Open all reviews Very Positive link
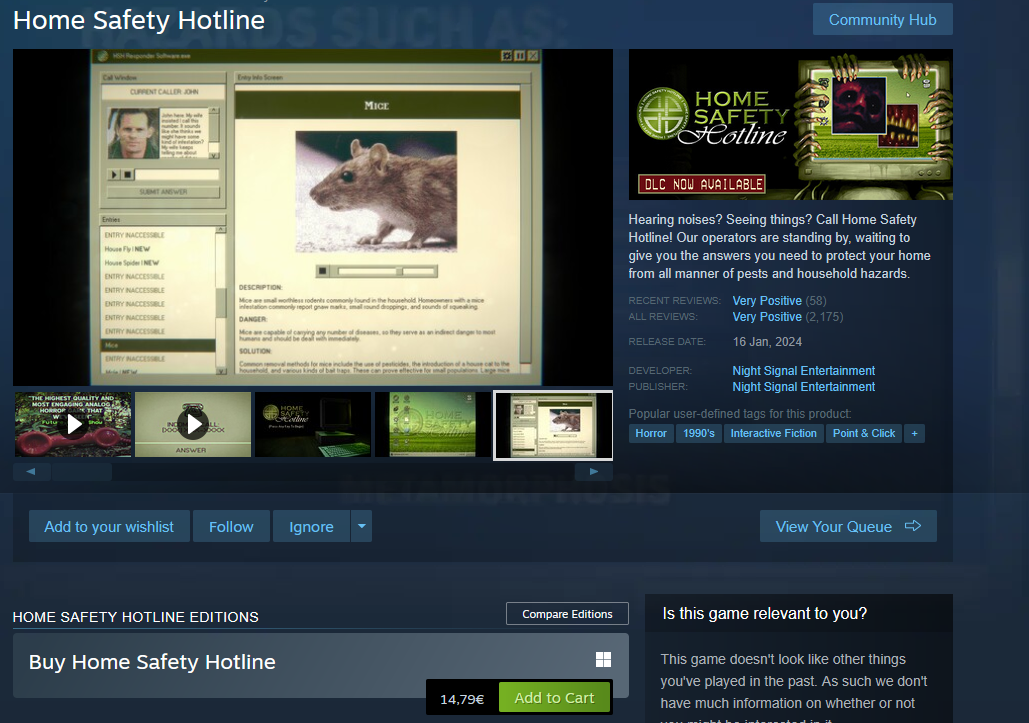This screenshot has height=723, width=1029. point(767,317)
